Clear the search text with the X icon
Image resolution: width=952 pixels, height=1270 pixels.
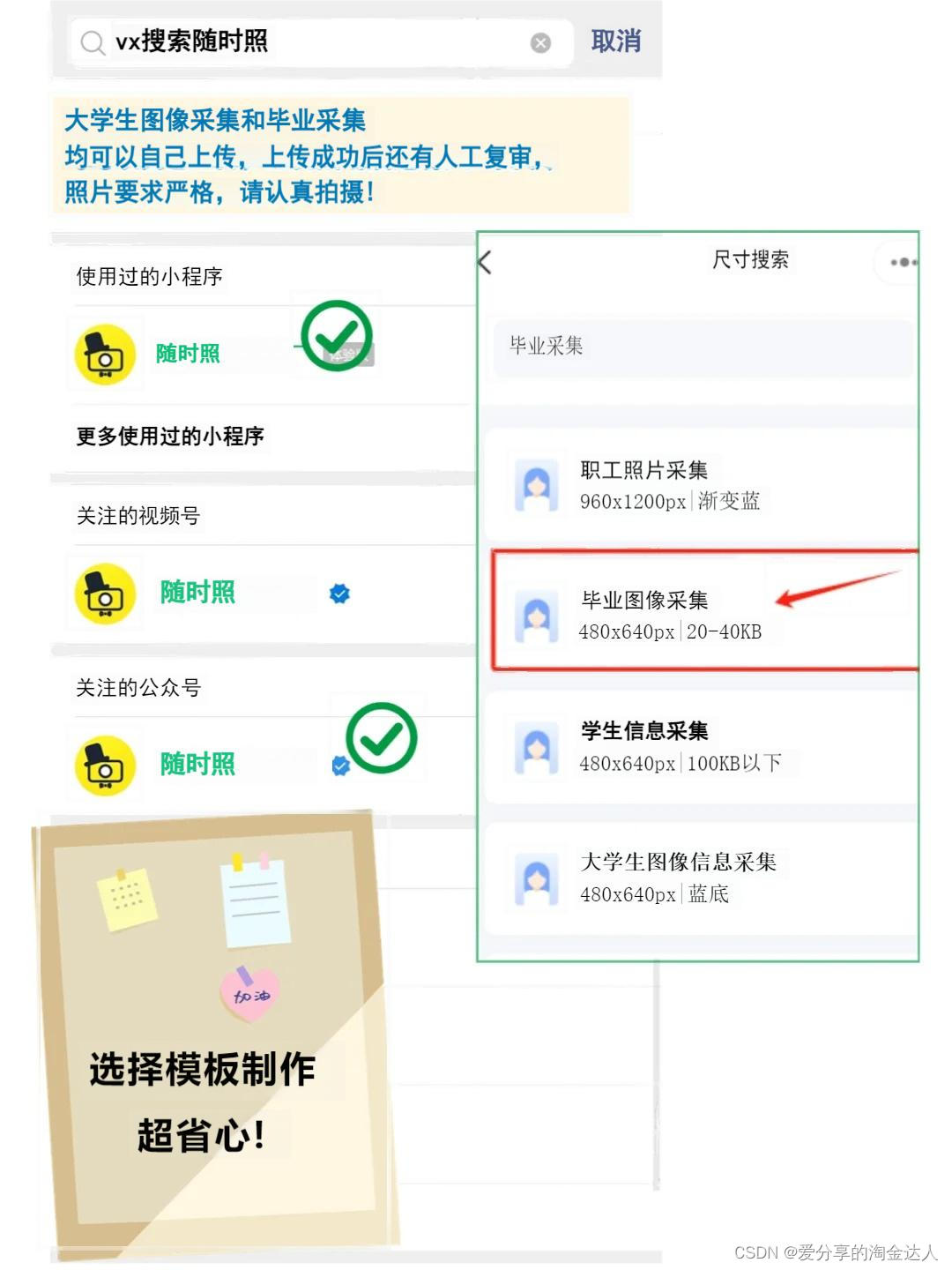point(540,42)
